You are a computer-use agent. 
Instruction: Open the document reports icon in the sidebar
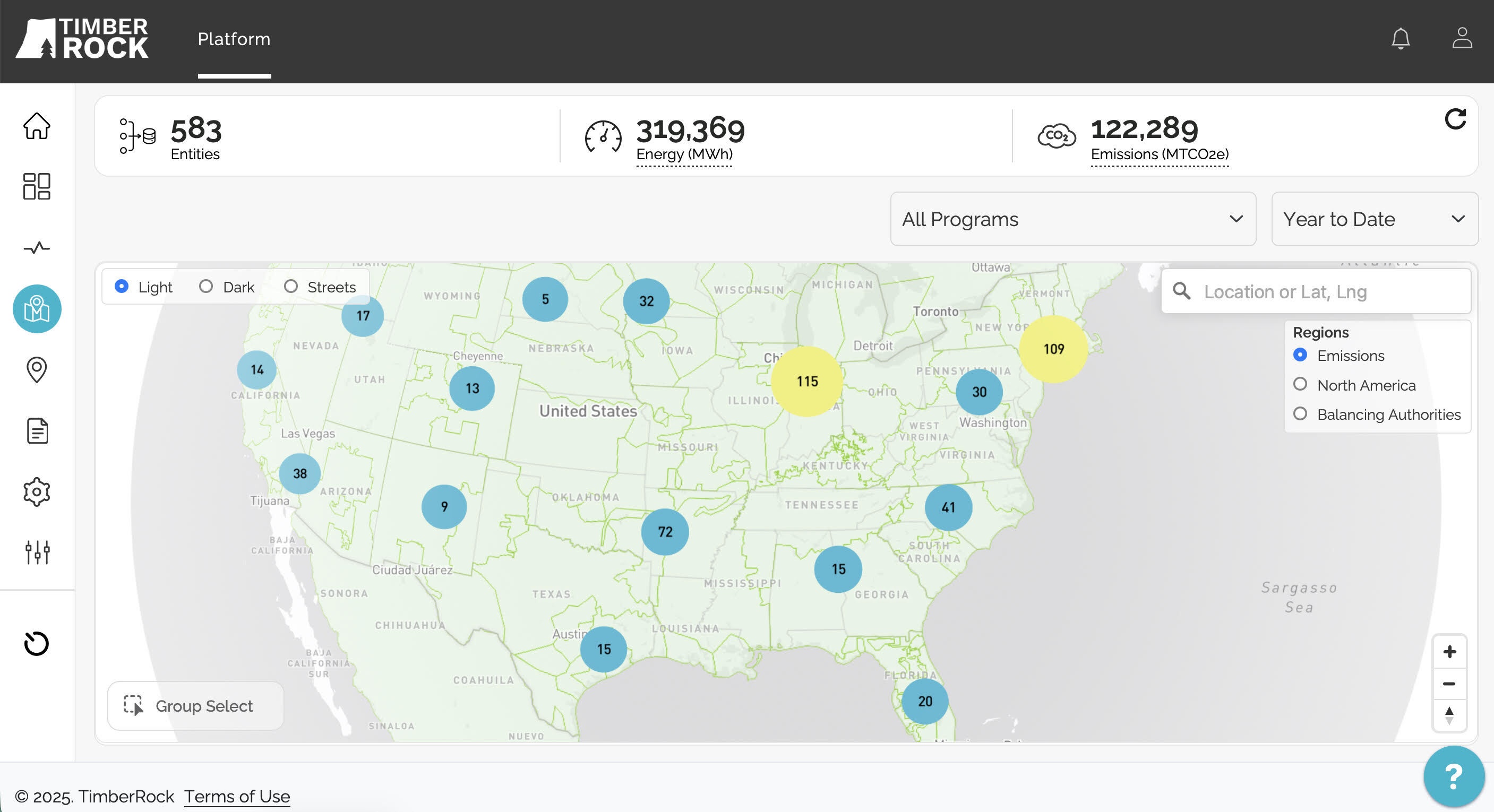click(37, 430)
